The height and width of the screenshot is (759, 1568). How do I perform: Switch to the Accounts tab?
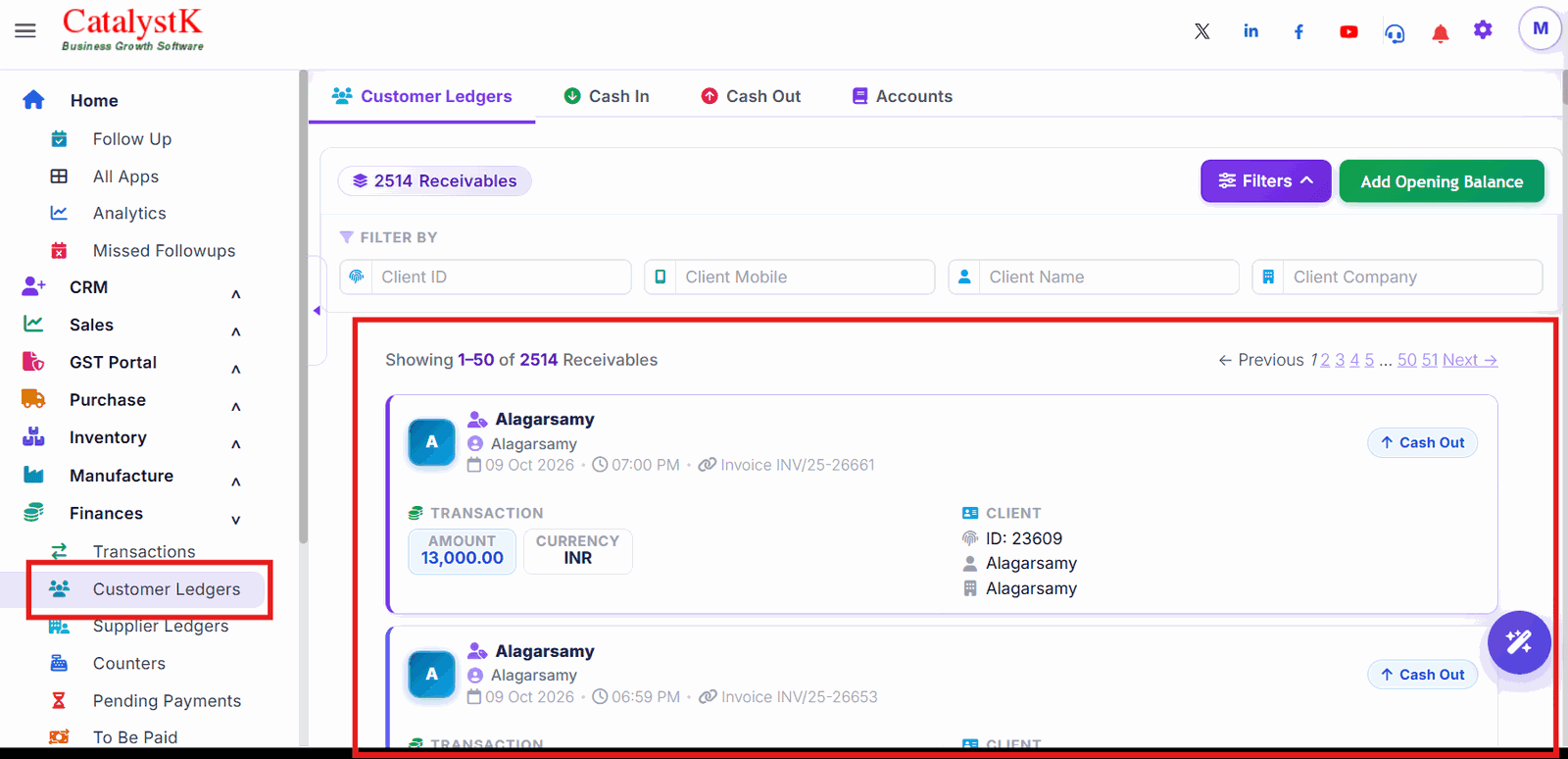pyautogui.click(x=903, y=96)
